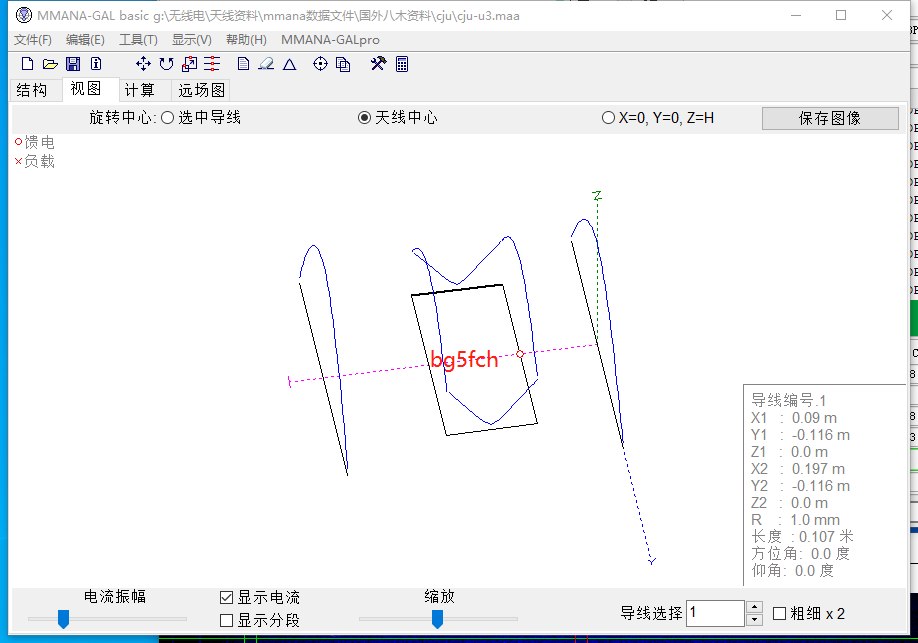Uncheck the 显示电流 checkbox
Image resolution: width=918 pixels, height=643 pixels.
tap(227, 597)
